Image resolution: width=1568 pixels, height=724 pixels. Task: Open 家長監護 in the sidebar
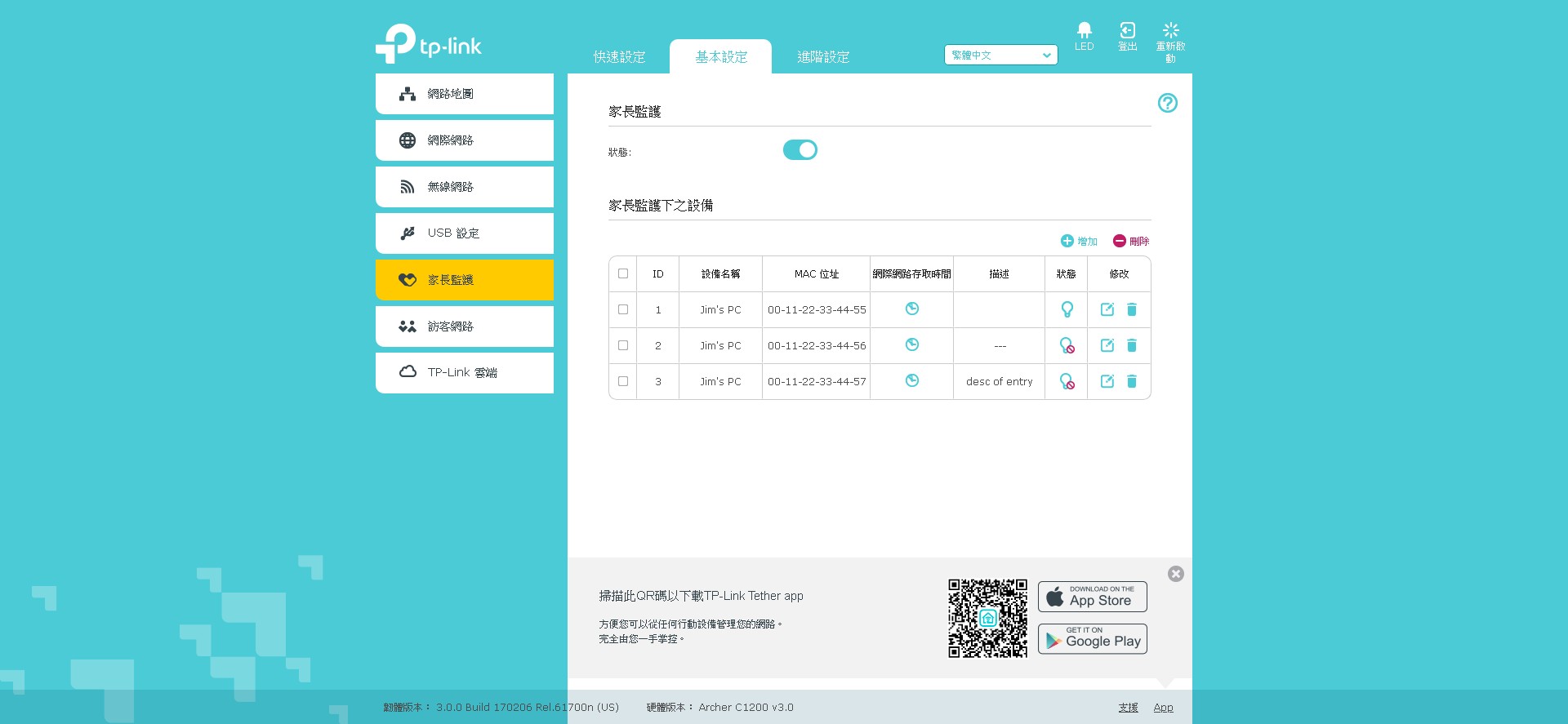pyautogui.click(x=465, y=280)
